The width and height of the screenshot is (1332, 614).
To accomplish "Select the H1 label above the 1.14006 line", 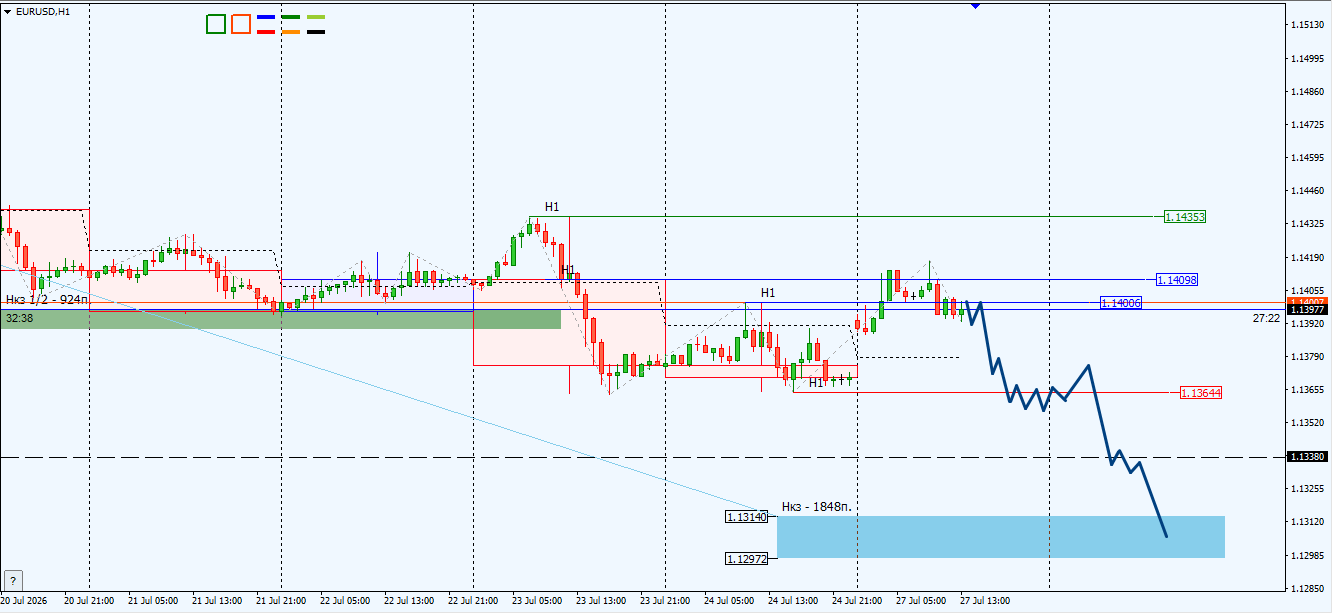I will 768,293.
